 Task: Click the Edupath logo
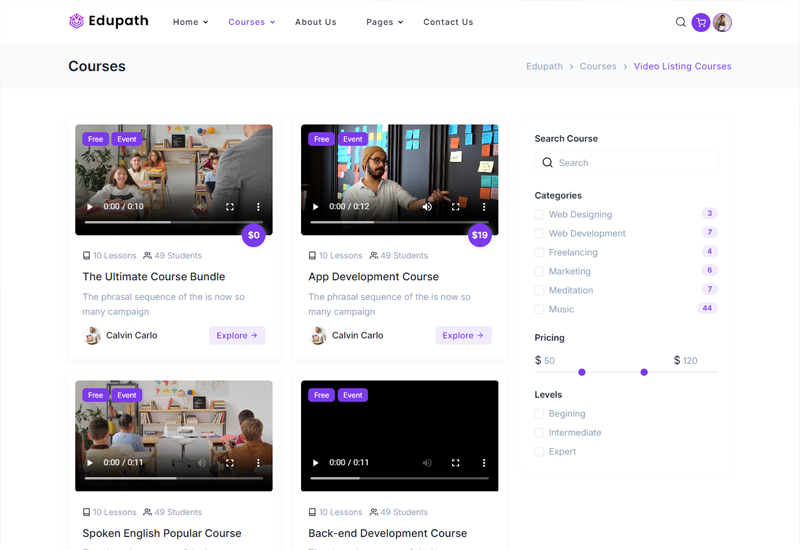tap(108, 21)
